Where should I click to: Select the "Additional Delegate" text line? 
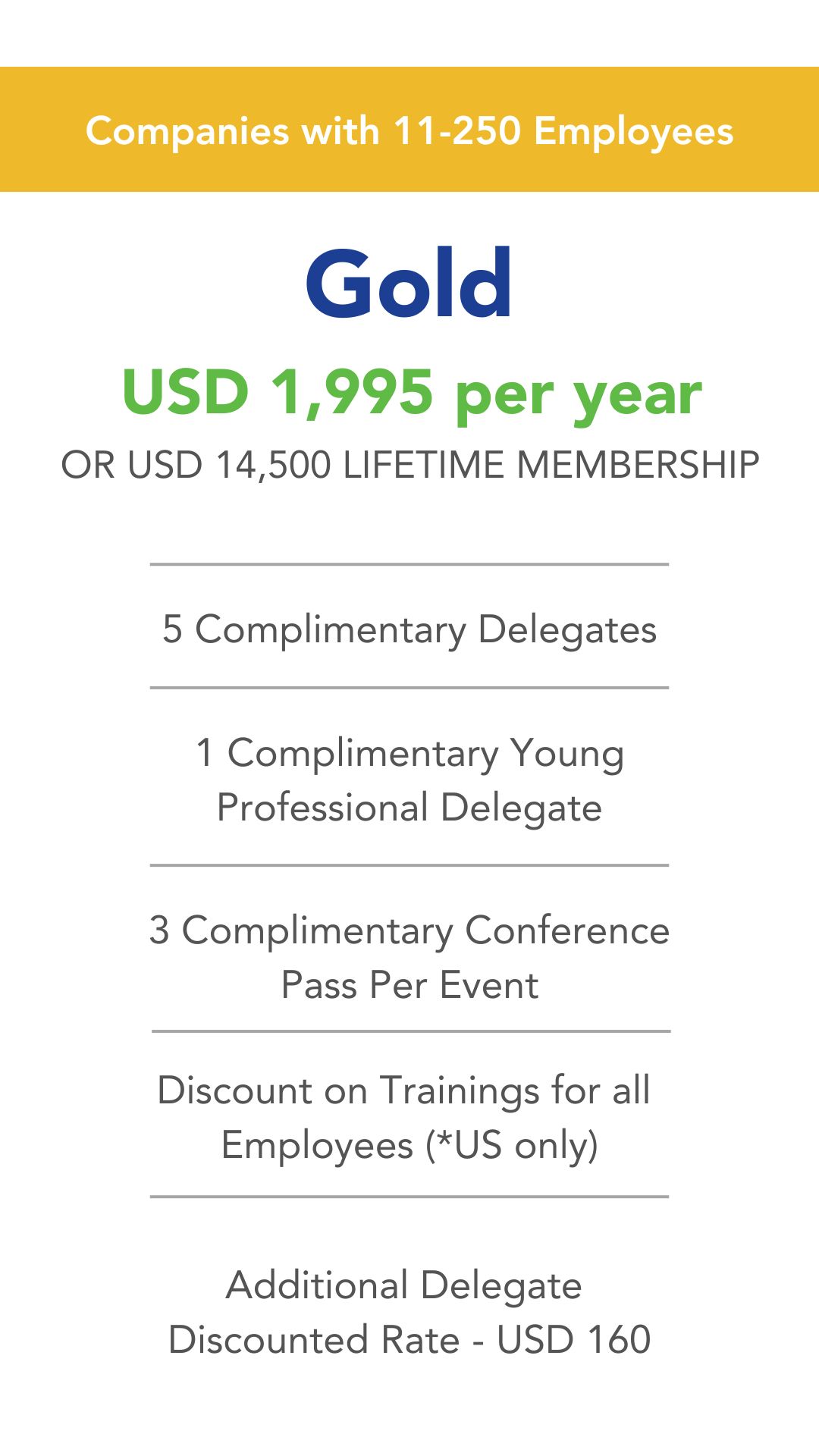(403, 1285)
